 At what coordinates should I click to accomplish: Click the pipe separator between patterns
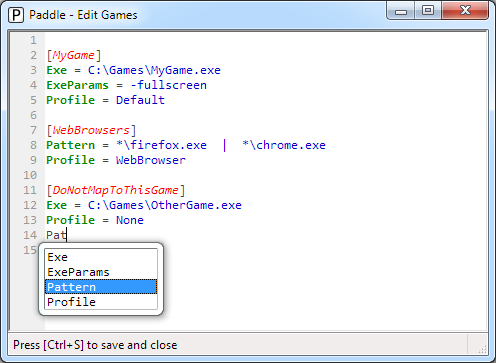click(224, 145)
